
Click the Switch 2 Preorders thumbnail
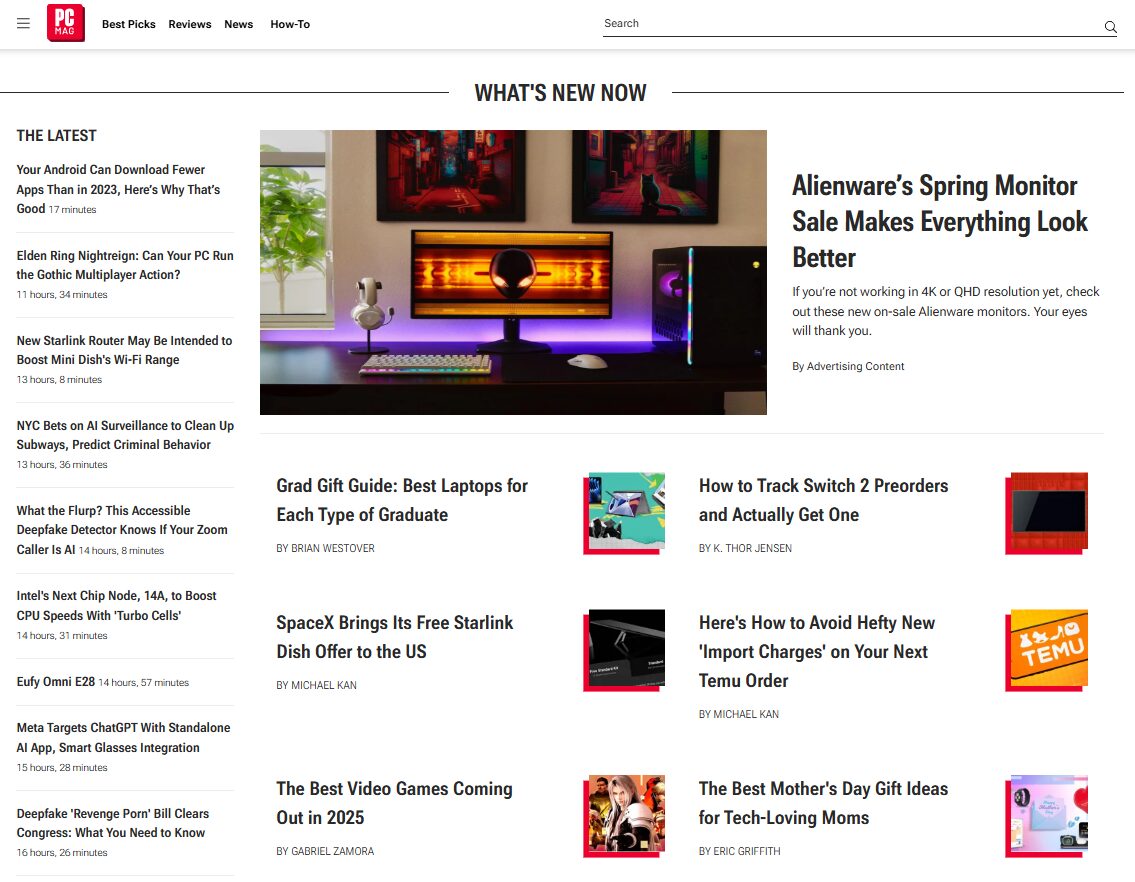click(1047, 513)
